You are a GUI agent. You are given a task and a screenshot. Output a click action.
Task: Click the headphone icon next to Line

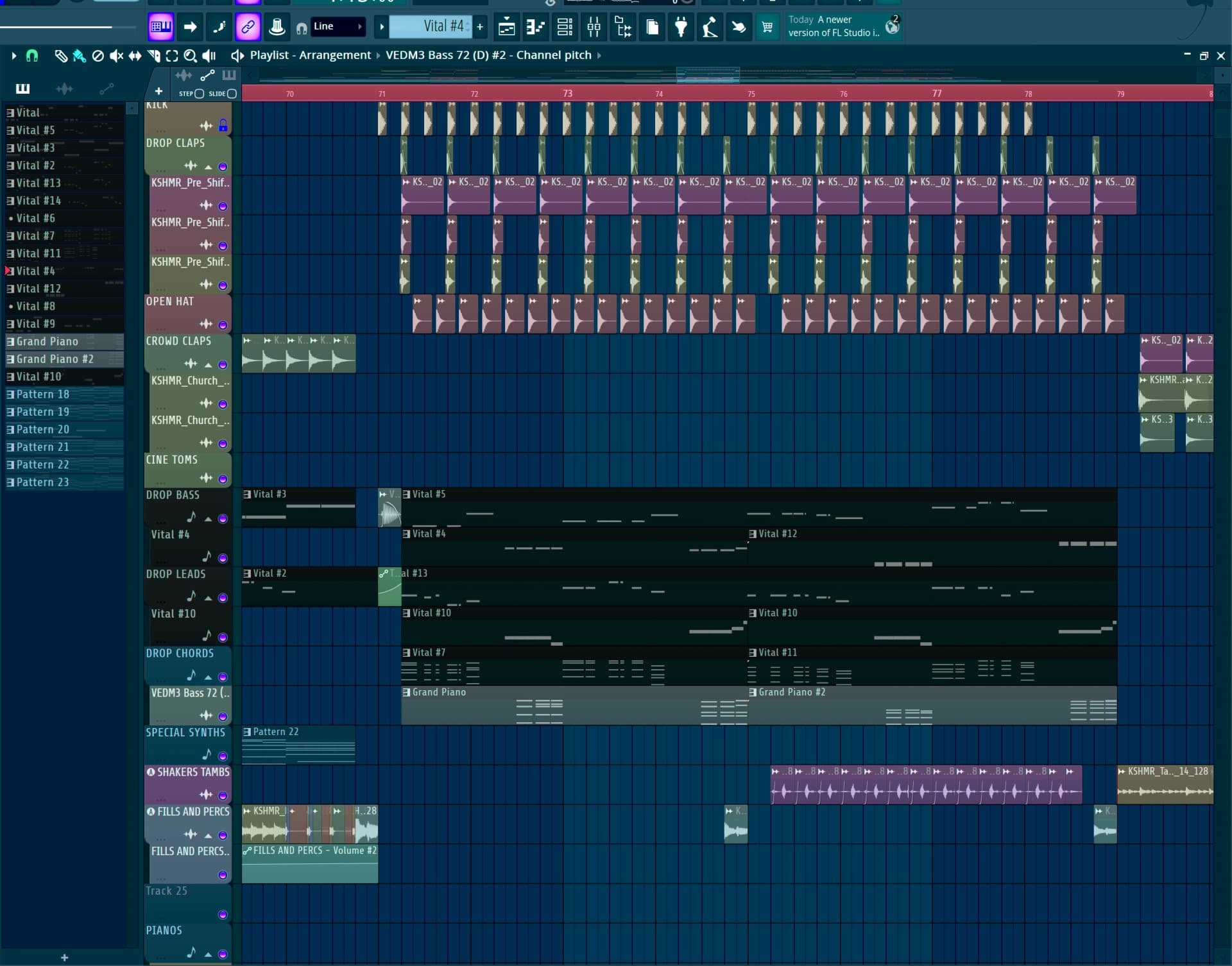click(x=301, y=28)
